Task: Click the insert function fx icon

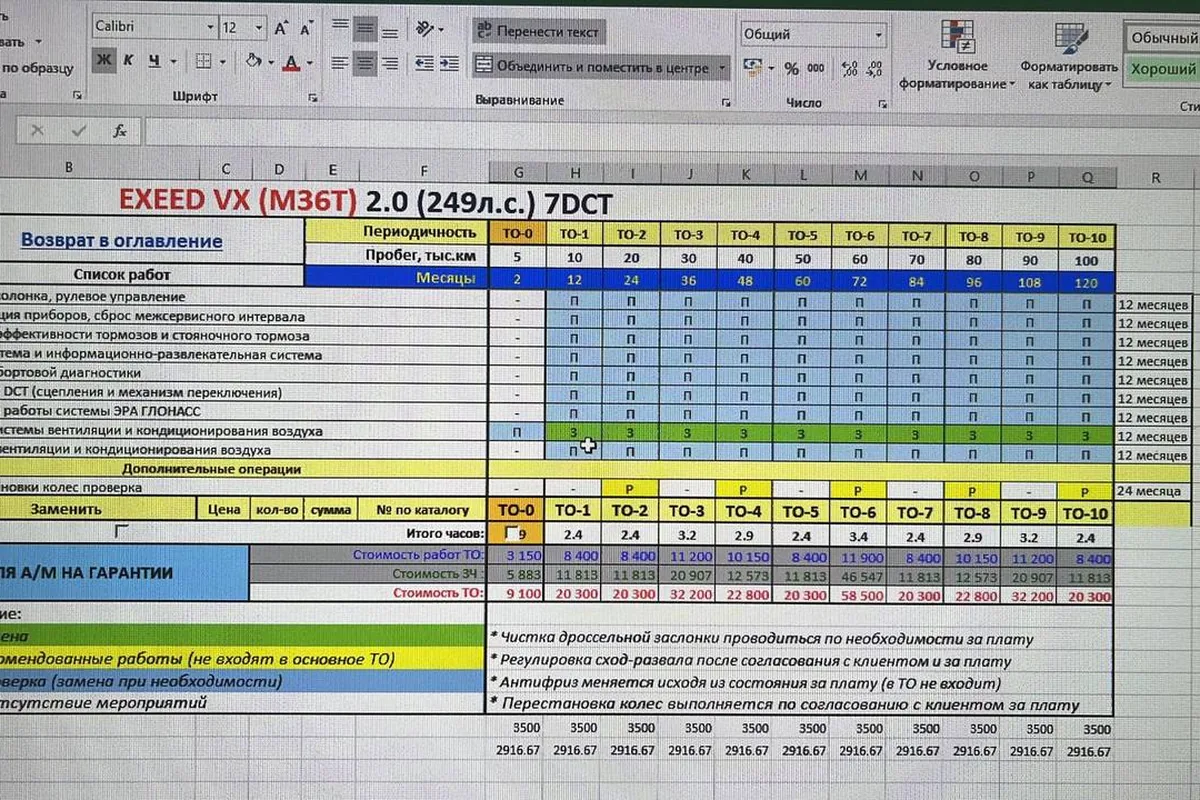Action: pos(119,131)
